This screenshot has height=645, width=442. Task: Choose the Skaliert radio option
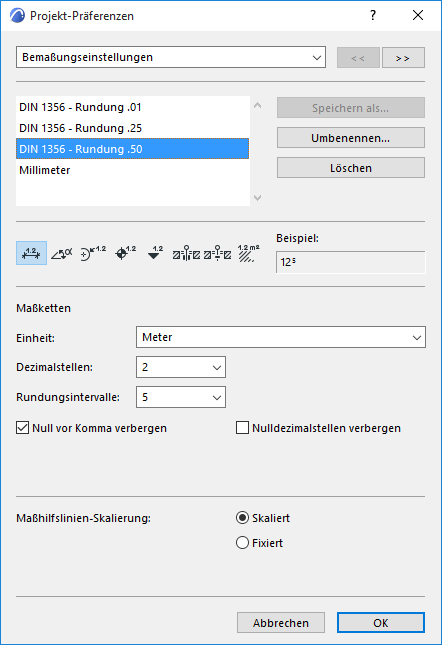point(243,518)
